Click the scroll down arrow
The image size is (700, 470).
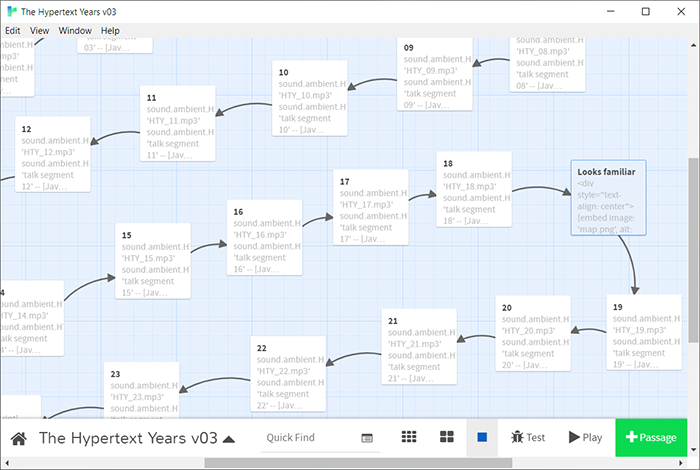[693, 449]
